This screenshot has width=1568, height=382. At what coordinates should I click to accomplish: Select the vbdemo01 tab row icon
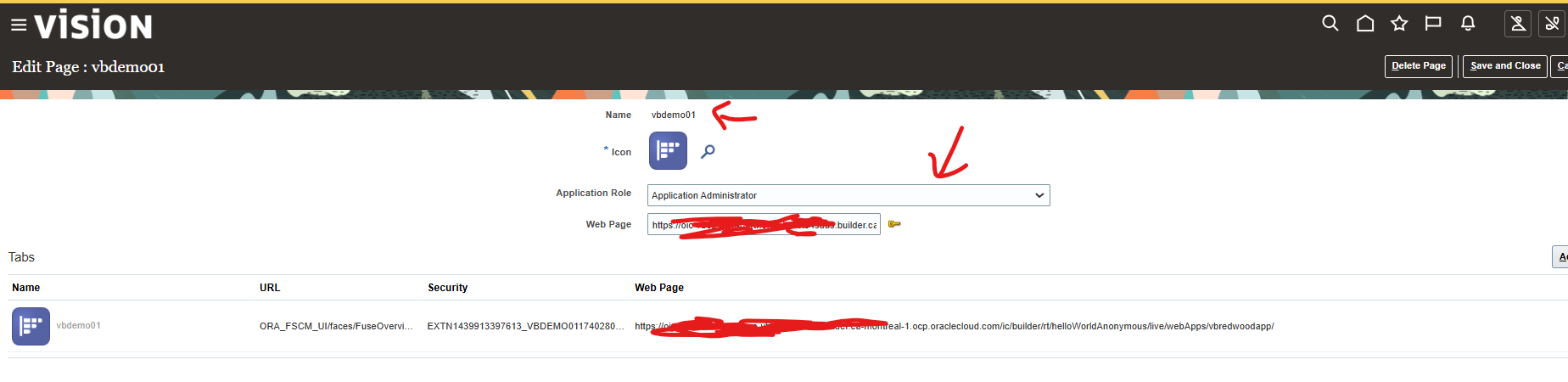31,326
